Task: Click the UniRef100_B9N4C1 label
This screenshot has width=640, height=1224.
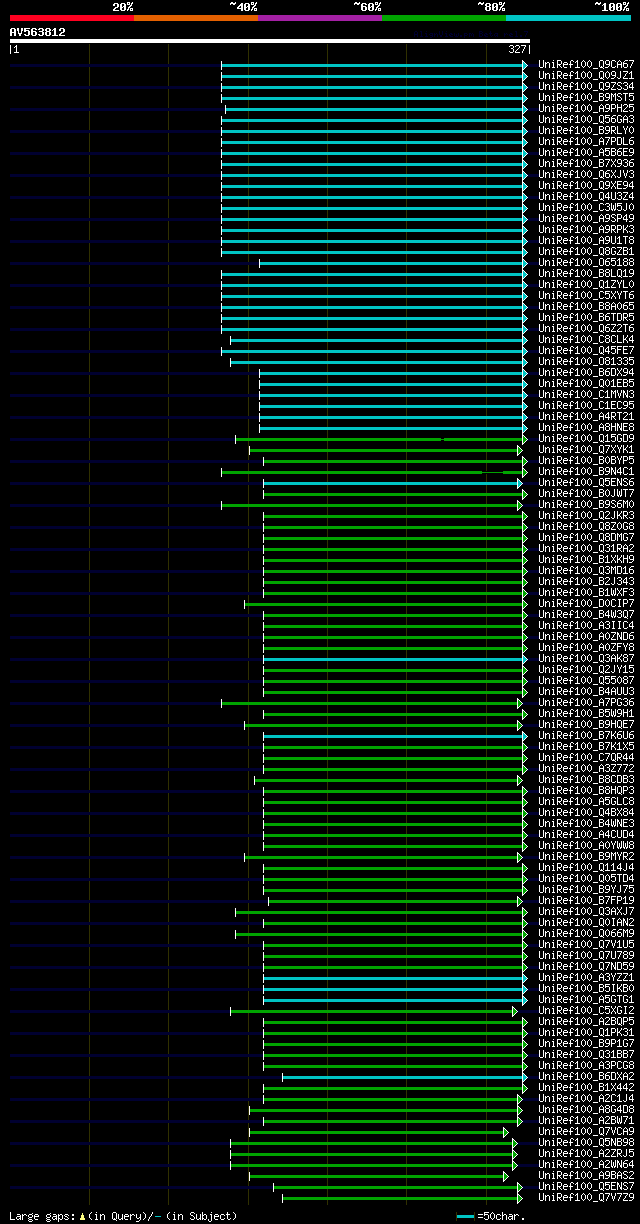Action: click(x=586, y=471)
